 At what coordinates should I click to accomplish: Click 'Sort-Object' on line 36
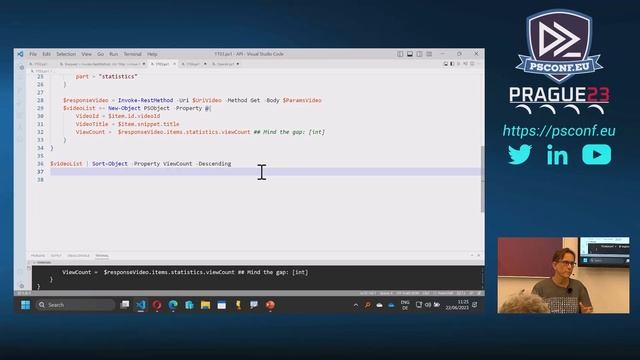pos(110,164)
